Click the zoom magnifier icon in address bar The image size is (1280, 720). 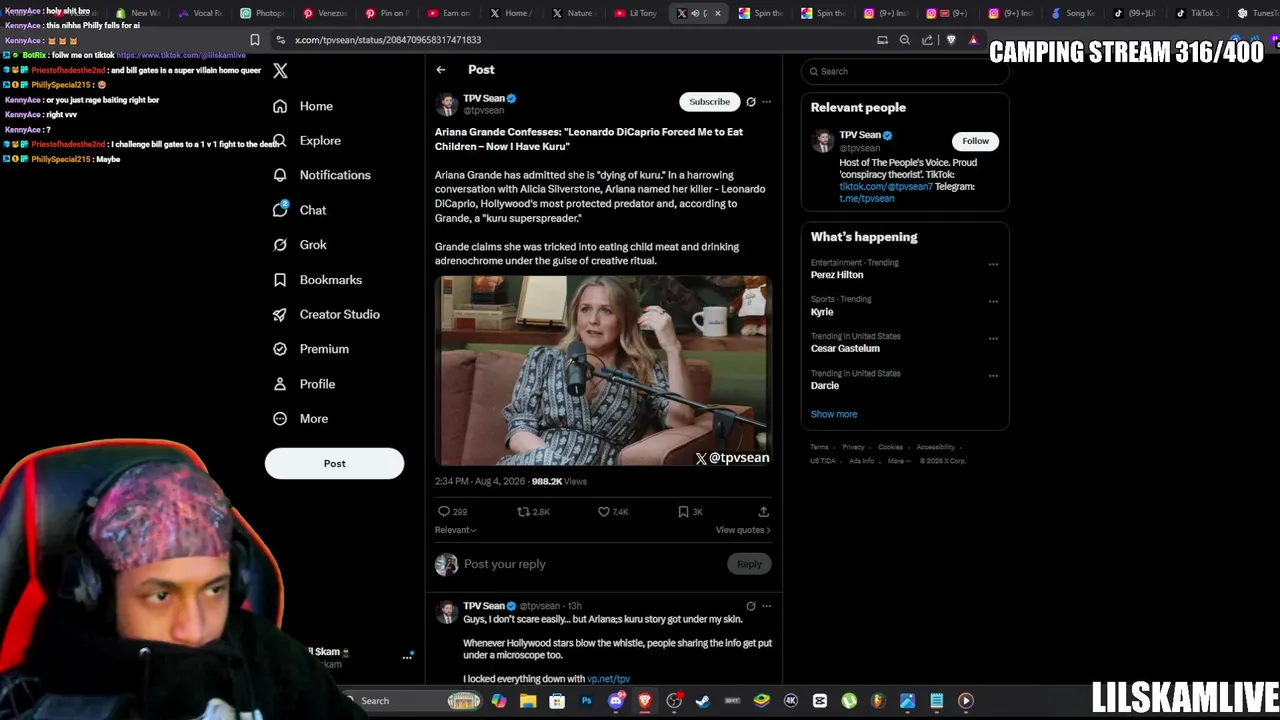pos(905,40)
